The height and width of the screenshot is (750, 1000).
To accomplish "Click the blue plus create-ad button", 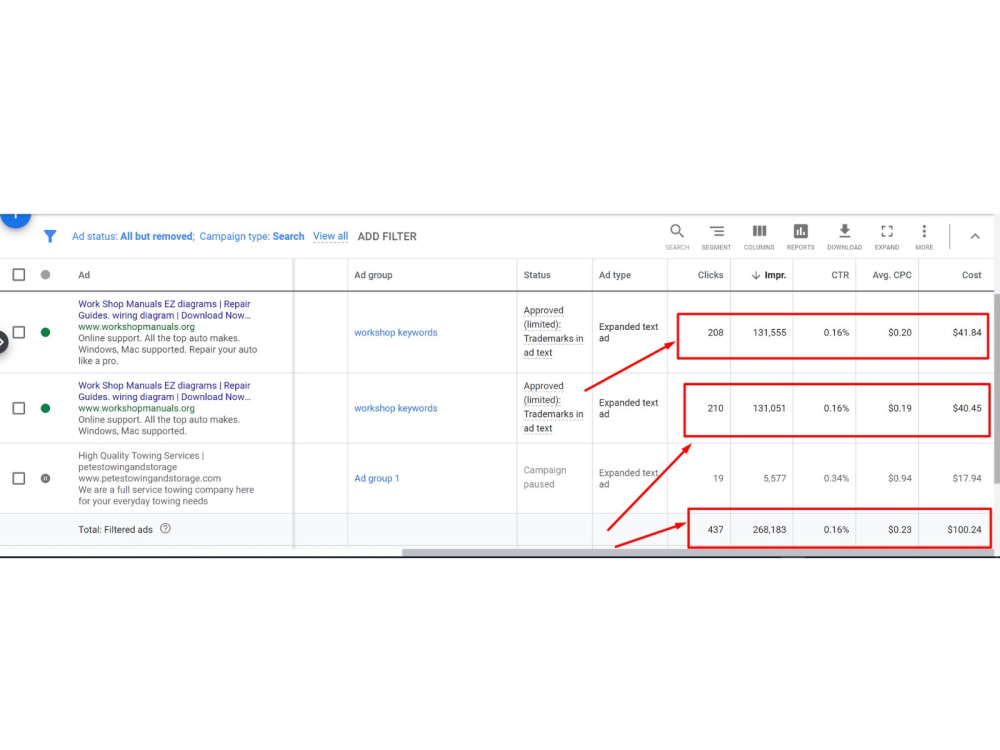I will (x=15, y=218).
